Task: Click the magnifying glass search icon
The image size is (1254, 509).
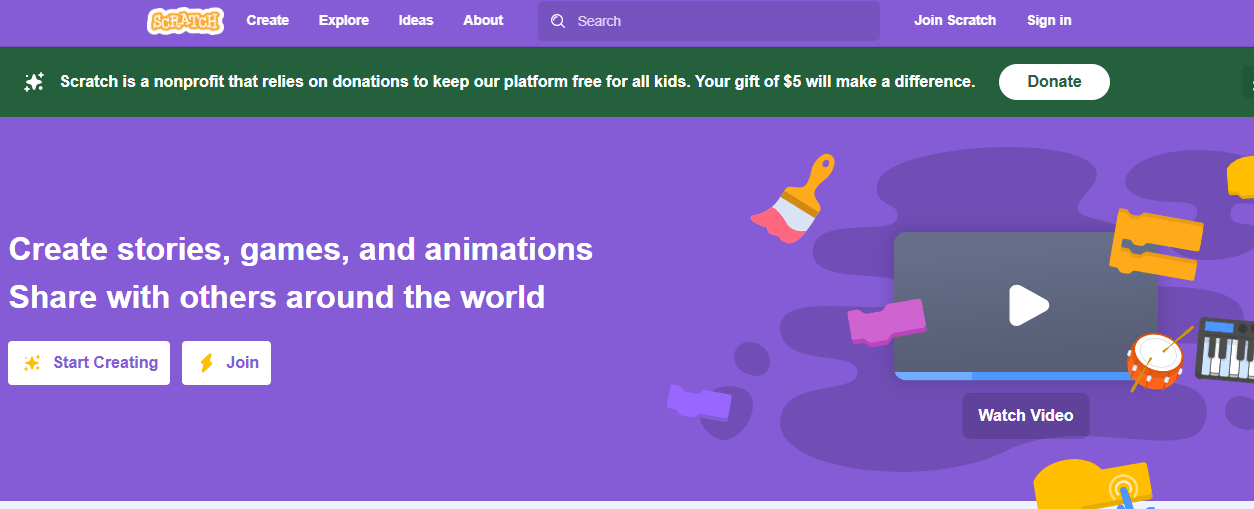Action: (x=558, y=21)
